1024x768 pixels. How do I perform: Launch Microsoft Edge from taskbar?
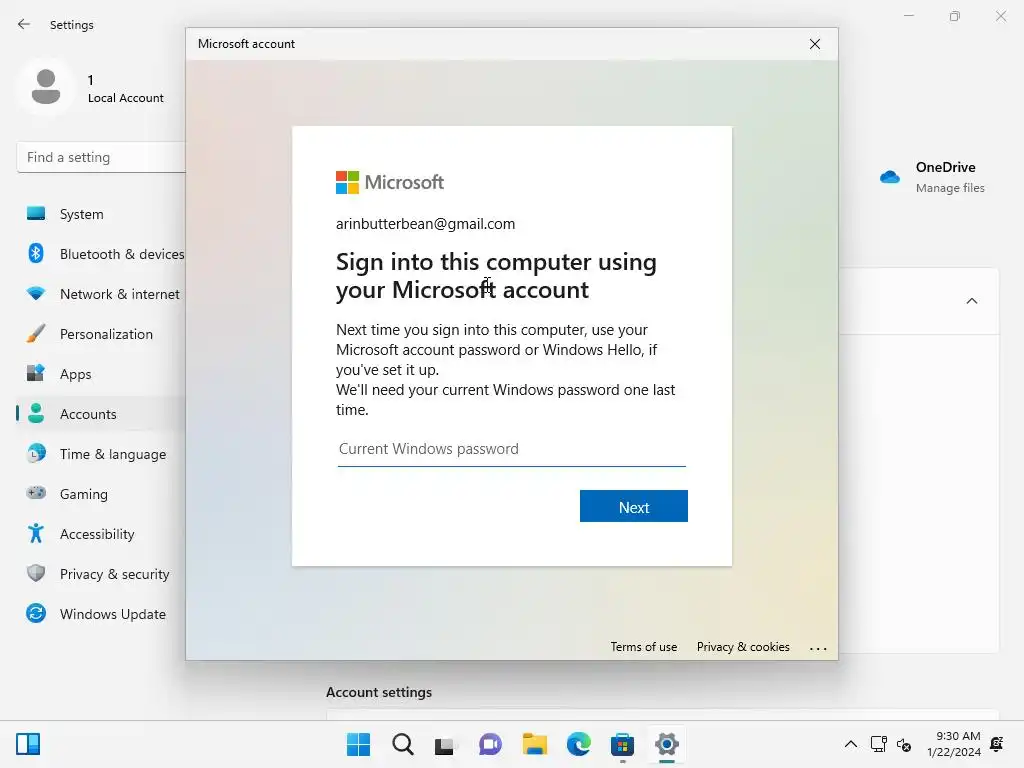click(579, 744)
